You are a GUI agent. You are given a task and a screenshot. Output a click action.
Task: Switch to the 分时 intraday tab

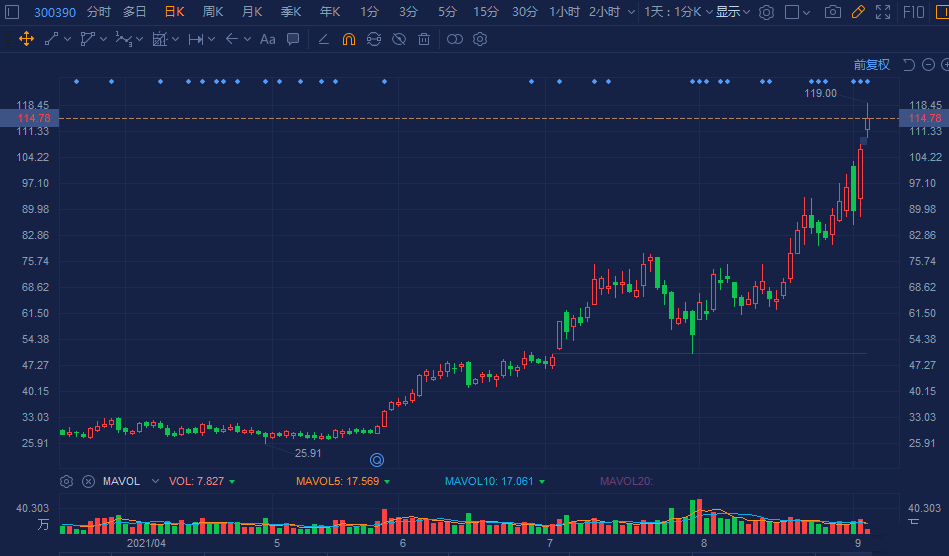coord(99,12)
